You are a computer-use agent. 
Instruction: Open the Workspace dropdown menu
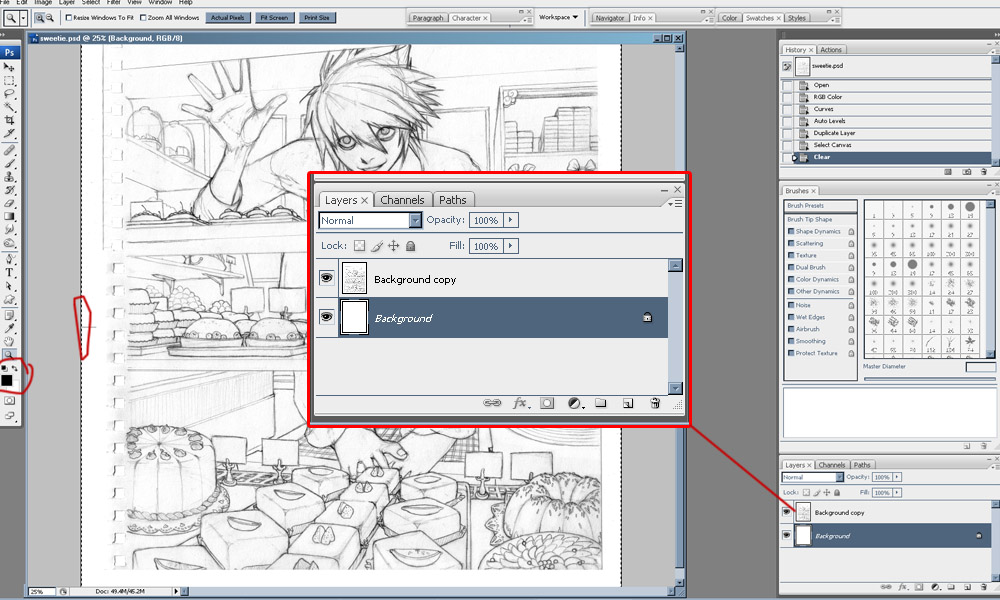559,17
